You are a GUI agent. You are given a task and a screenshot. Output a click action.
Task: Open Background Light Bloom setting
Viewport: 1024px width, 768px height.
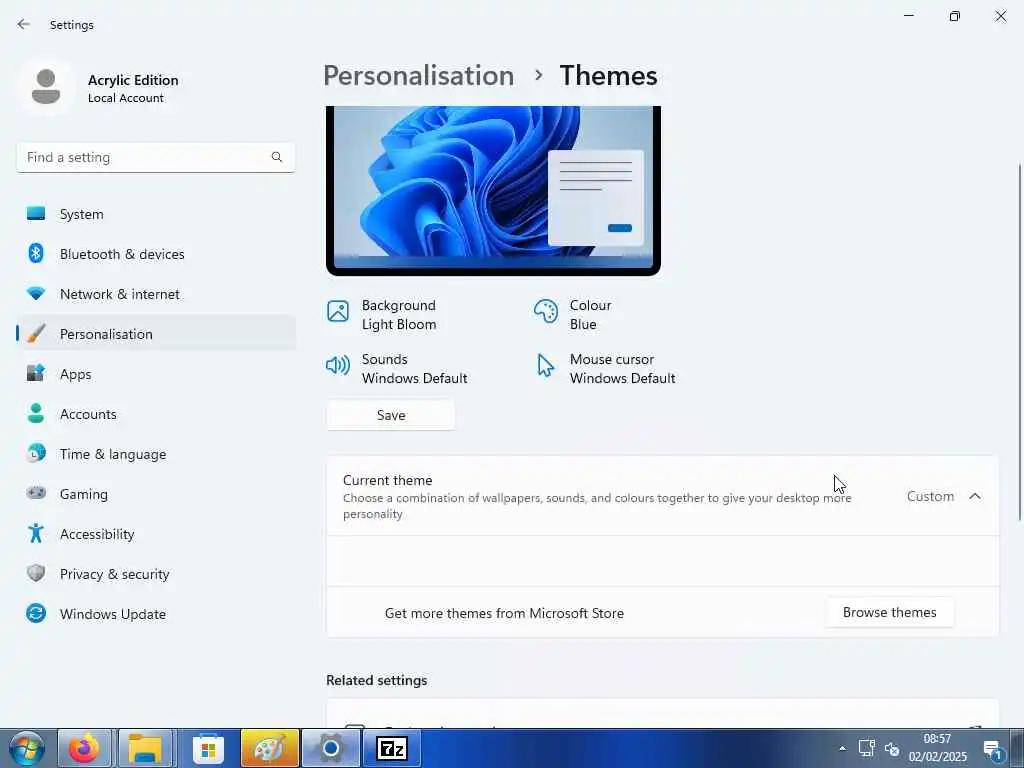click(x=382, y=315)
